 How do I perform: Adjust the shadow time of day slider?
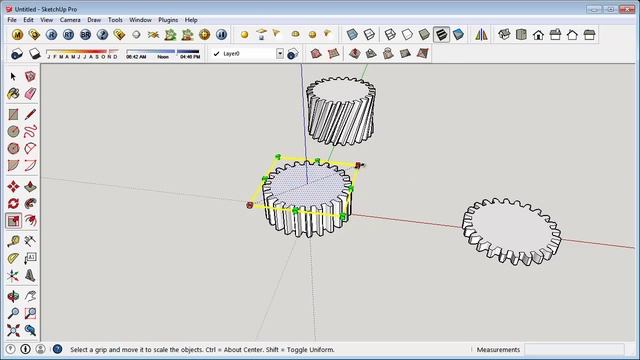coord(163,53)
